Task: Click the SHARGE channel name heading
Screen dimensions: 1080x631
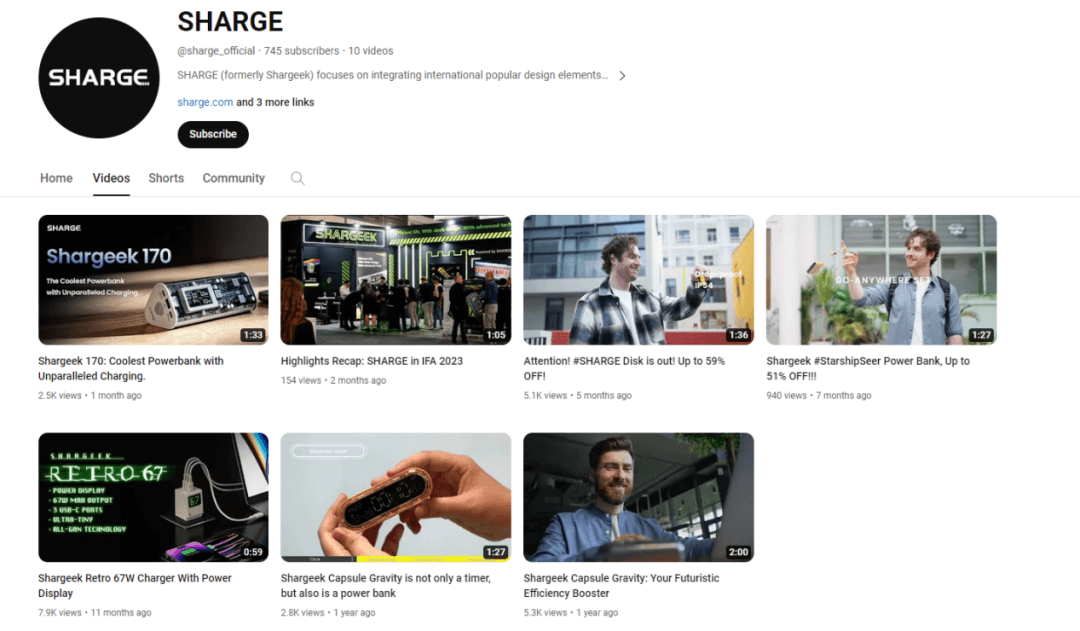Action: pyautogui.click(x=230, y=22)
